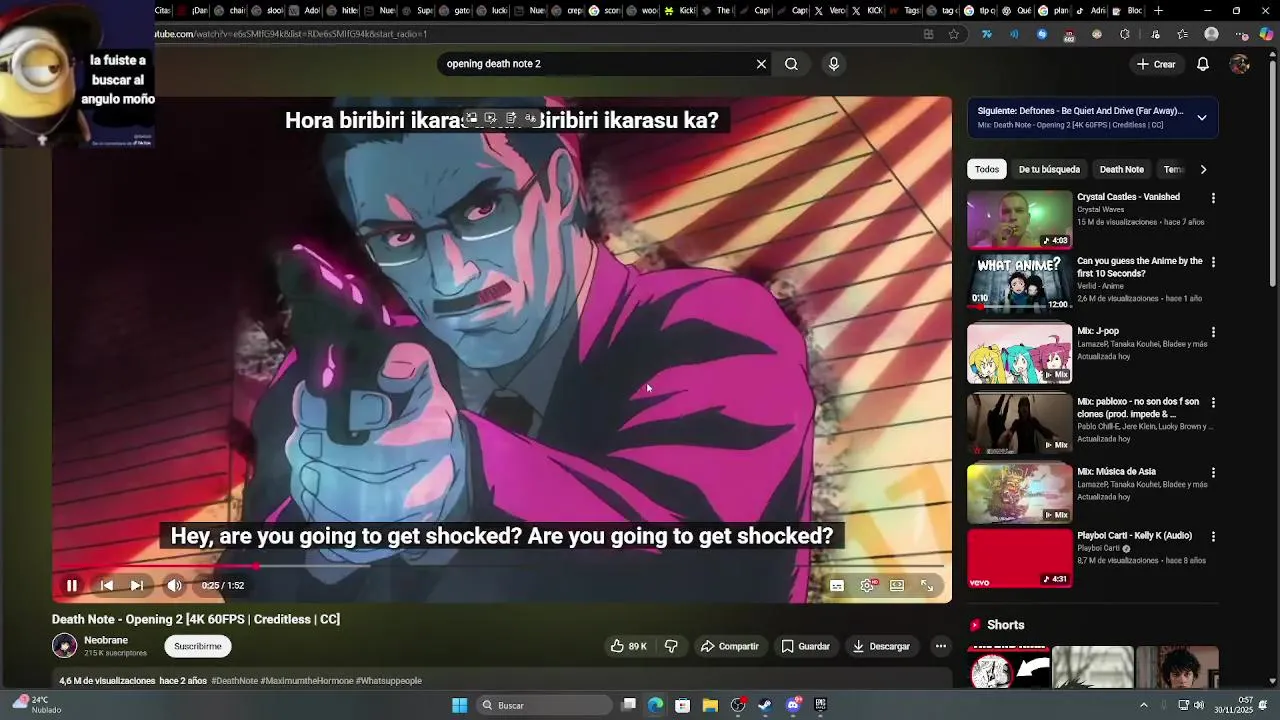Click the Descargar download button
The image size is (1280, 720).
click(x=881, y=647)
